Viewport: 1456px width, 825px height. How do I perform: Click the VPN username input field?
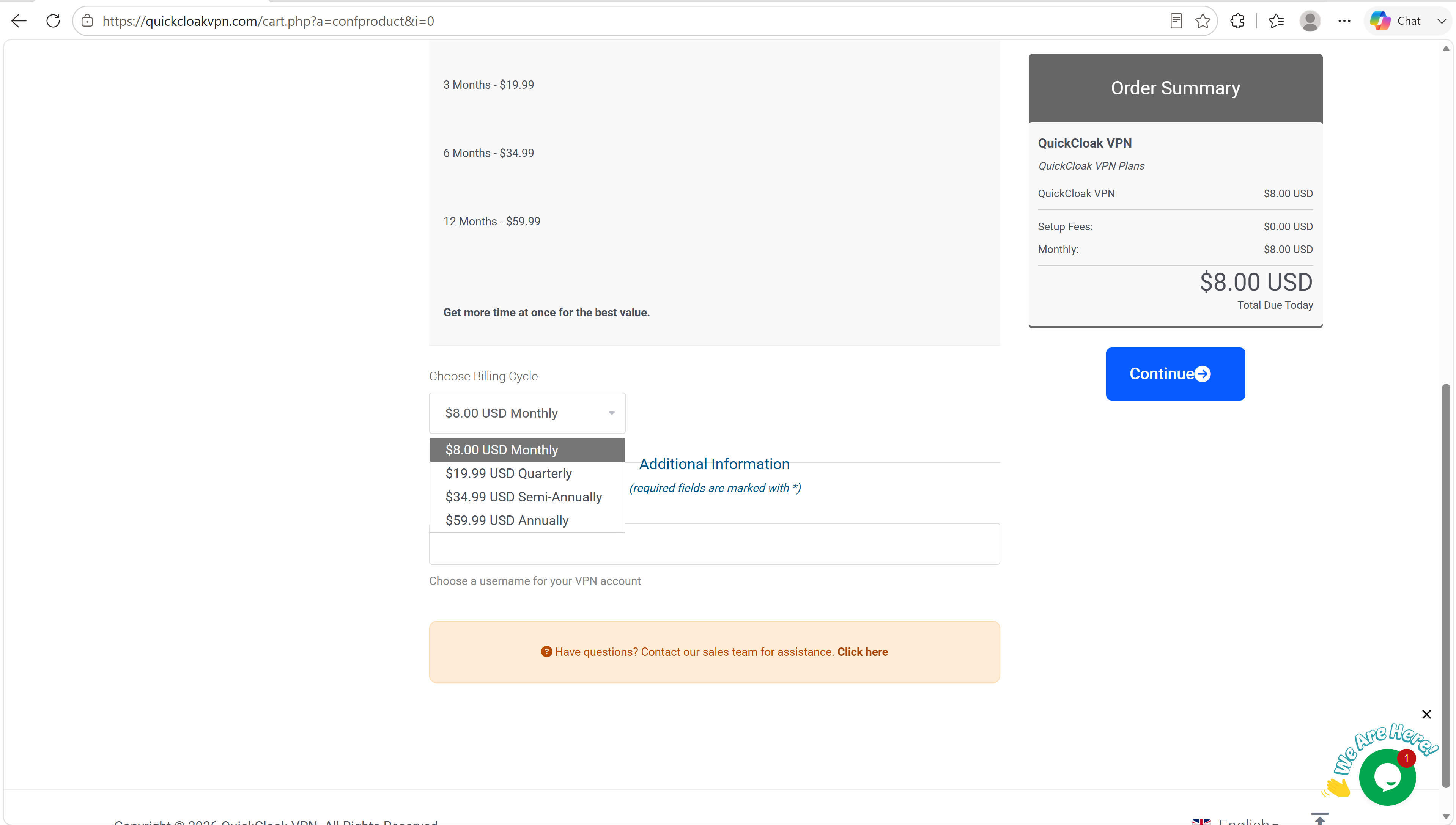coord(714,544)
